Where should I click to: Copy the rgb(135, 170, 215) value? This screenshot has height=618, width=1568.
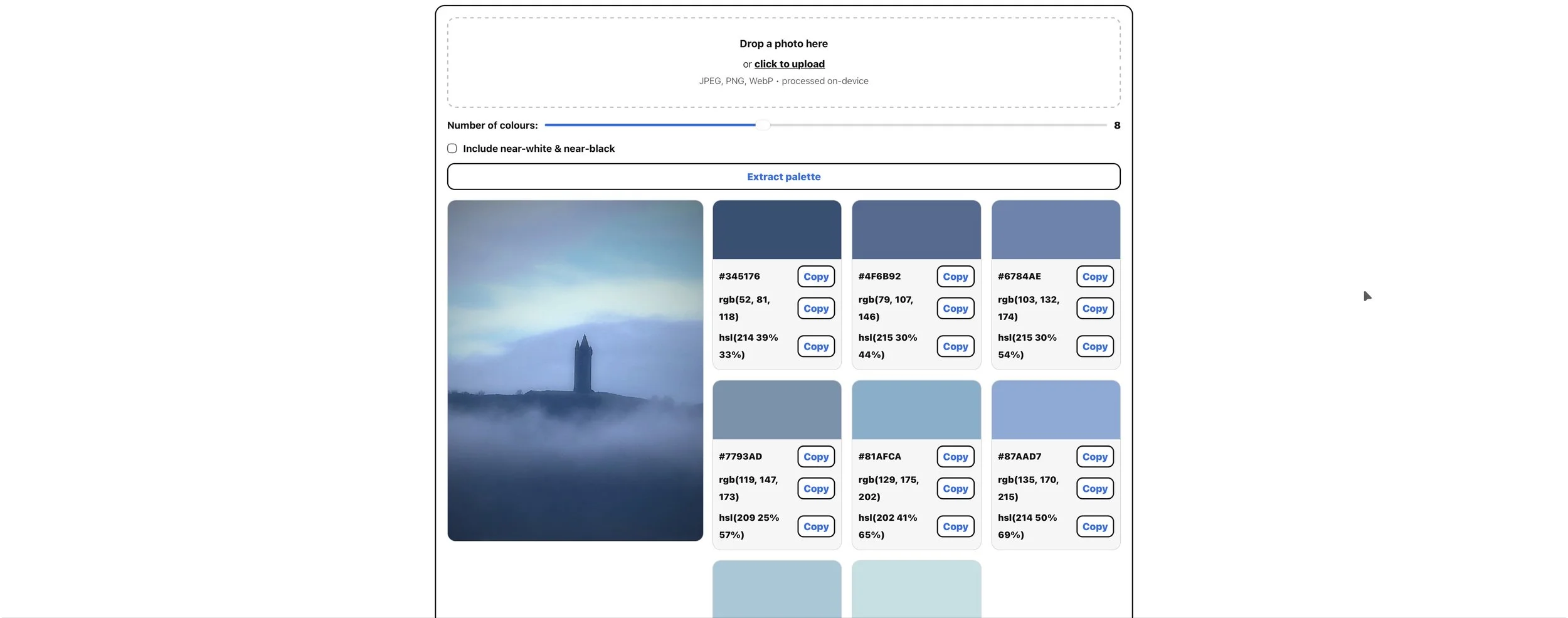tap(1095, 489)
